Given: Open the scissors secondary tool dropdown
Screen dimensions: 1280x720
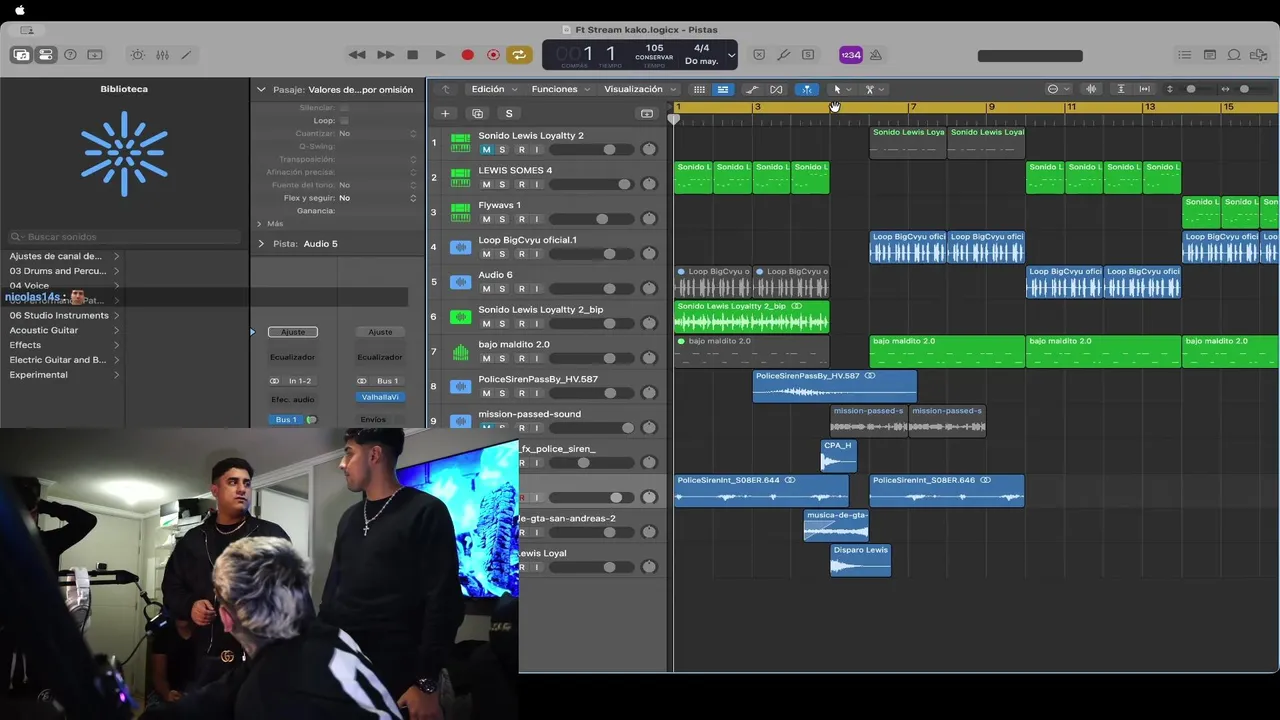Looking at the screenshot, I should click(874, 89).
